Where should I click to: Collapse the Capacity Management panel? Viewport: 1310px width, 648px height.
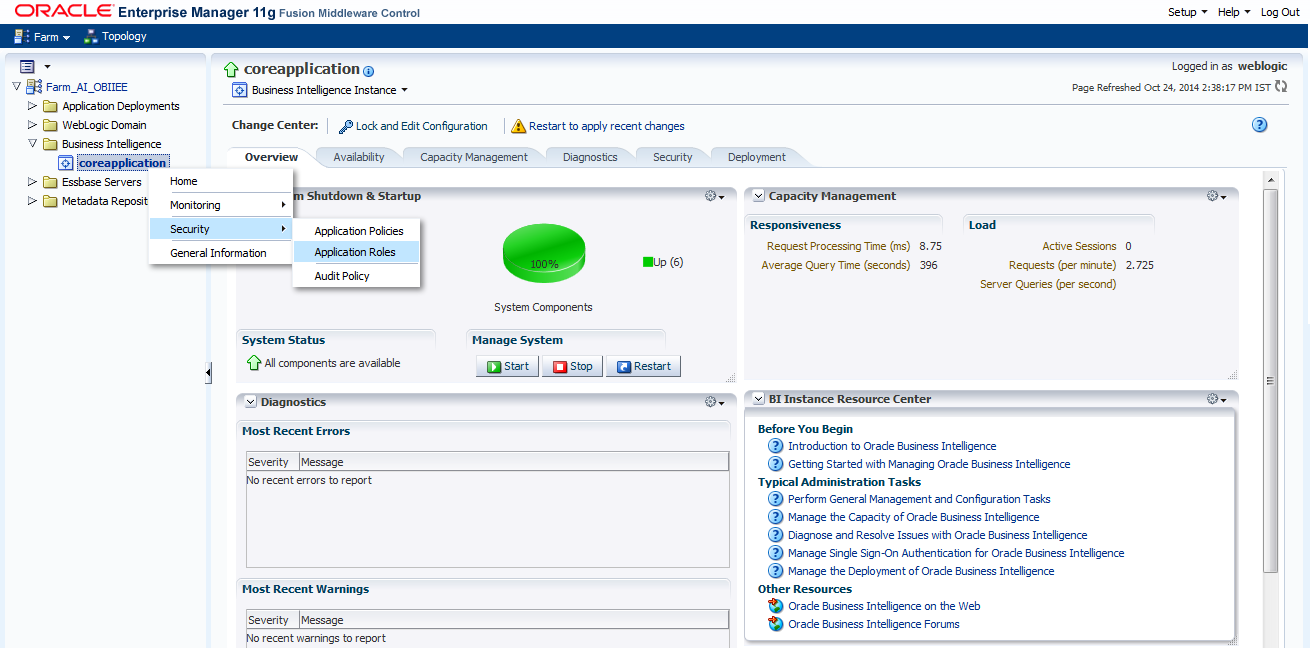758,196
